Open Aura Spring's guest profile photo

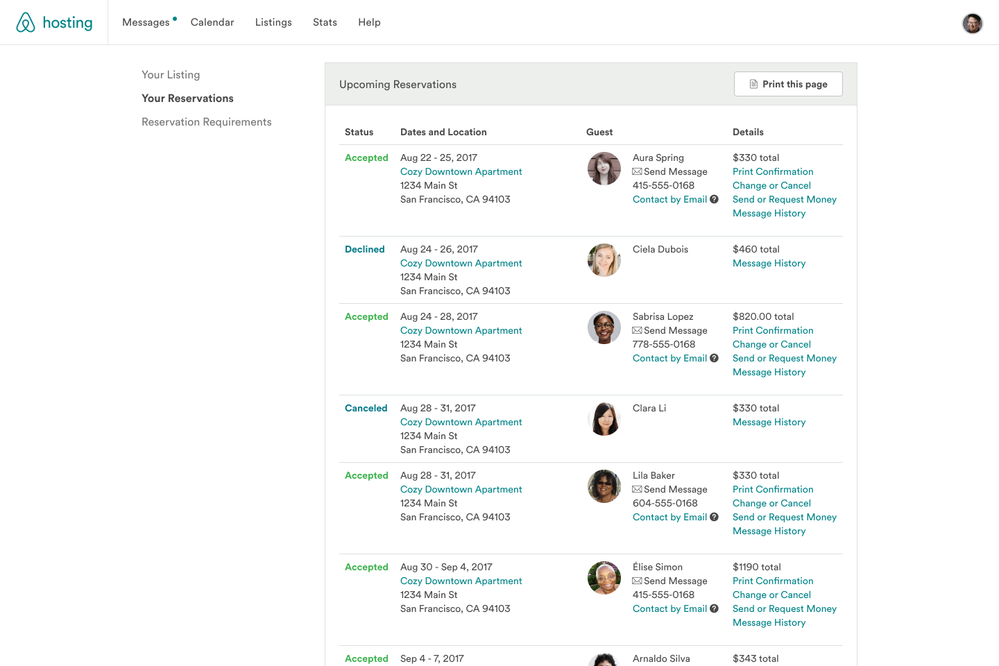[x=604, y=169]
